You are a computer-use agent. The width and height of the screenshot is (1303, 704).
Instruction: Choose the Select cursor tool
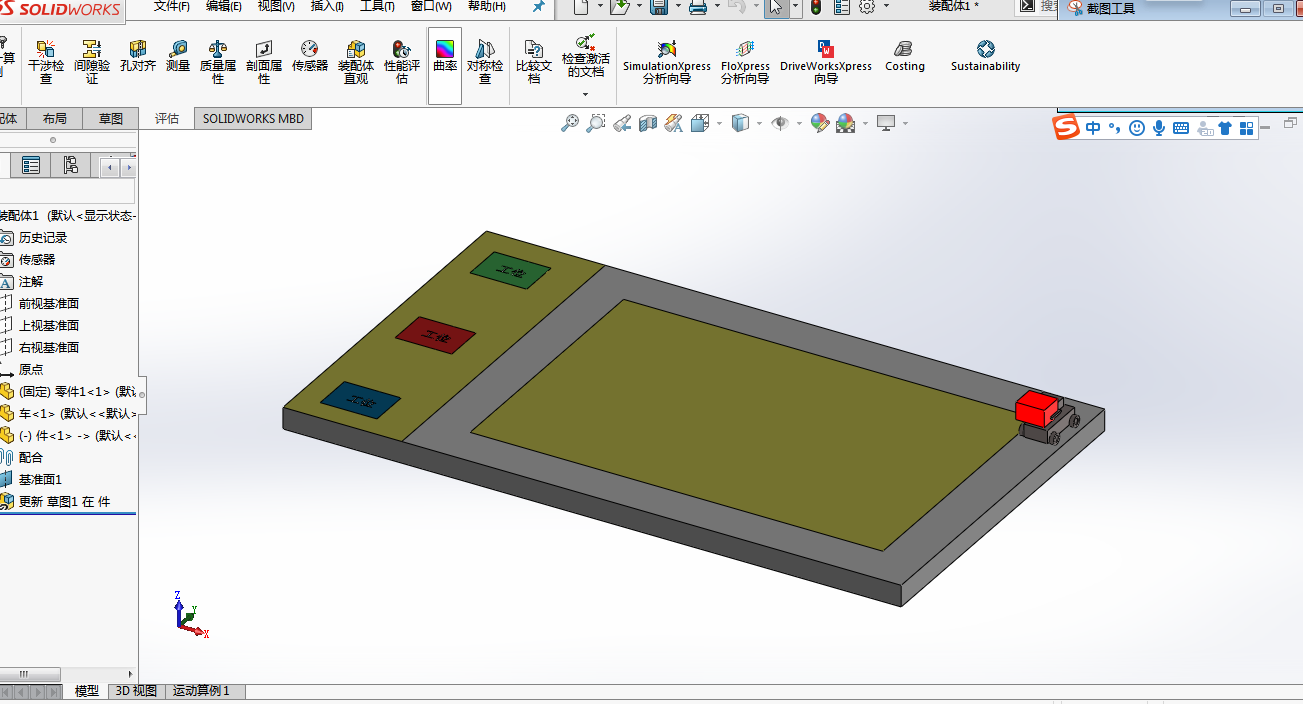[x=776, y=7]
